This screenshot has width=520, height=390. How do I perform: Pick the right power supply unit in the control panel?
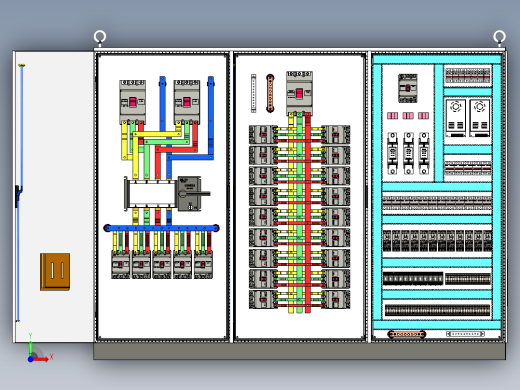(x=480, y=118)
